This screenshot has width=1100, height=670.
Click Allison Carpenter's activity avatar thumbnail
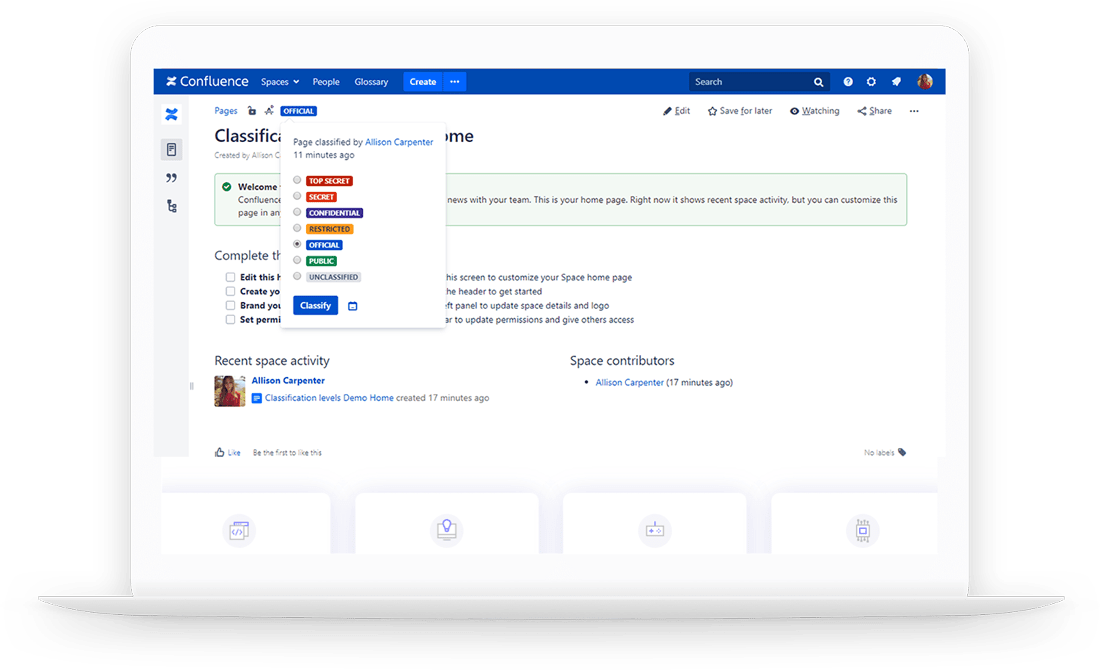[x=229, y=391]
